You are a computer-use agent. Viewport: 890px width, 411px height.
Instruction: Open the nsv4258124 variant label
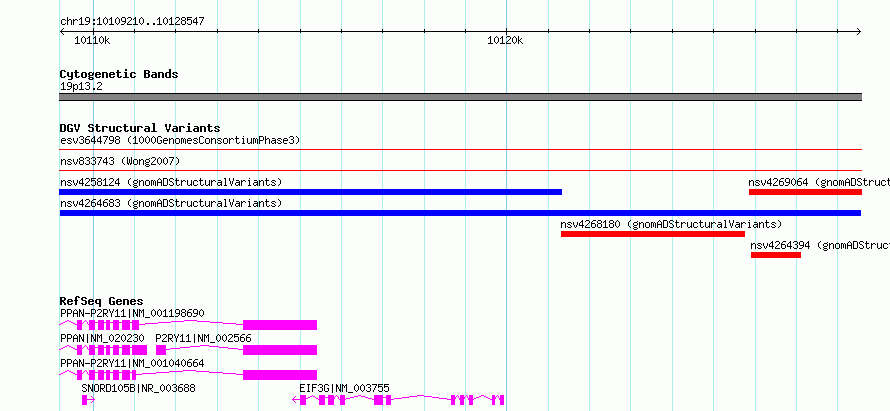[x=171, y=182]
